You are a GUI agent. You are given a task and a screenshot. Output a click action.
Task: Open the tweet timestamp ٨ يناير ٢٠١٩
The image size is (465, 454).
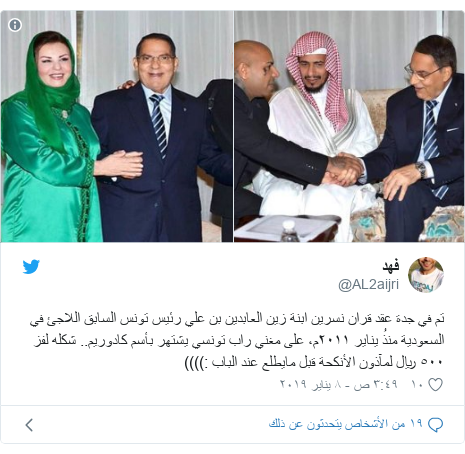(339, 384)
